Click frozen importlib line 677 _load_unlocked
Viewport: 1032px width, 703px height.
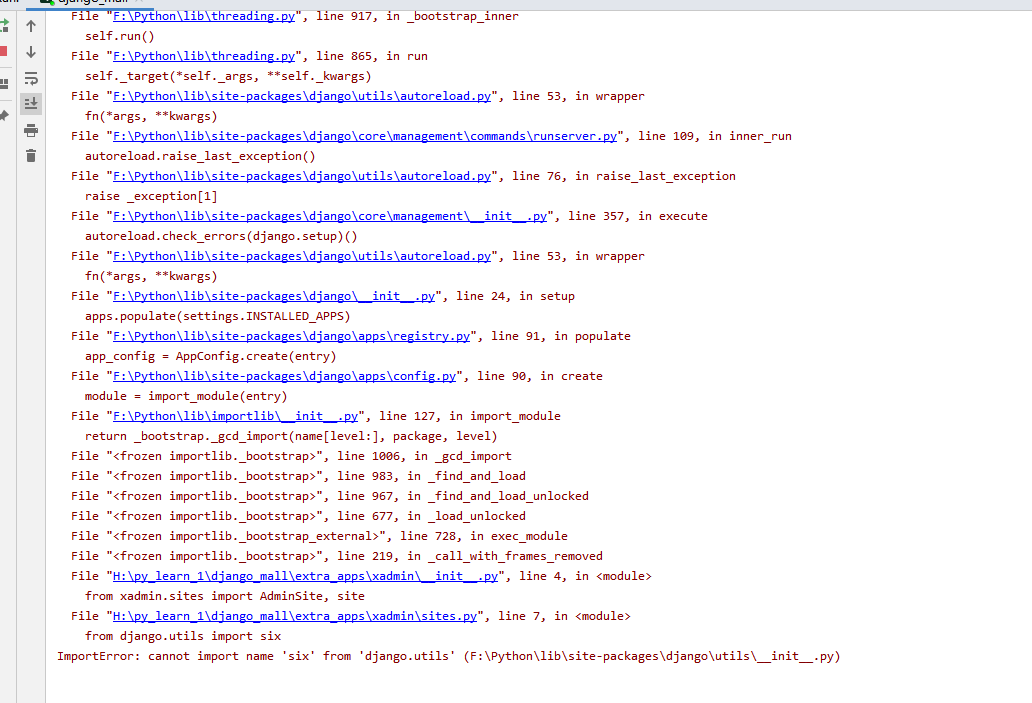299,516
